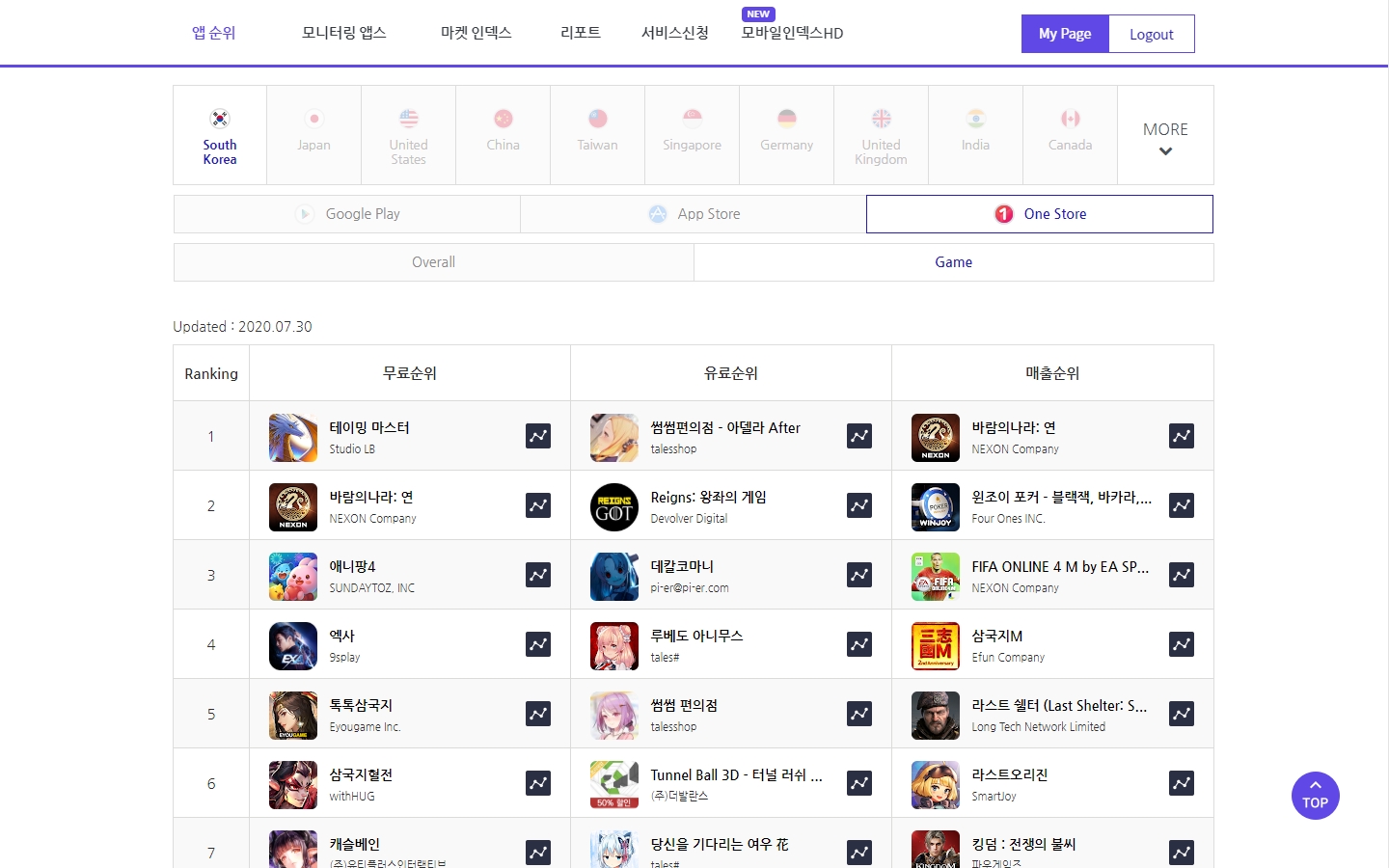Select the China country tab
Screen dimensions: 1389x868
(x=503, y=135)
